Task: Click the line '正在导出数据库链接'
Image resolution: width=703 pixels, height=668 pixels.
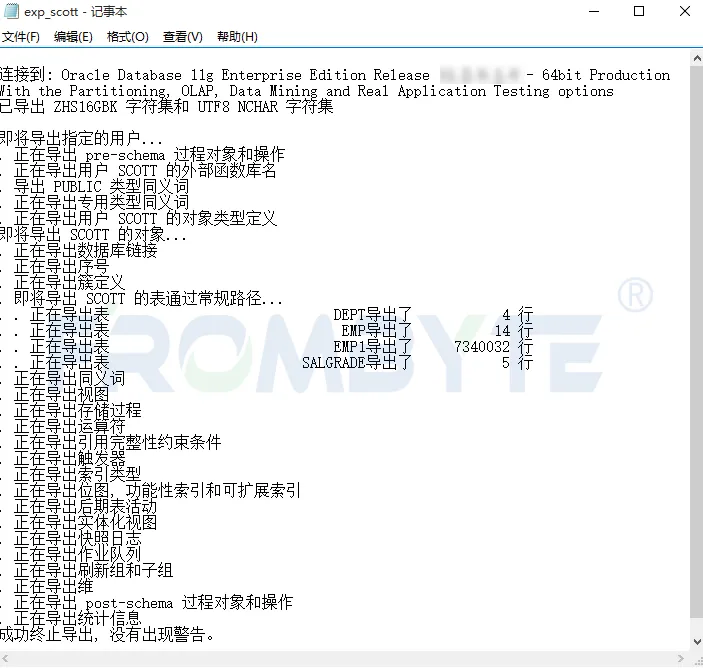Action: 85,251
